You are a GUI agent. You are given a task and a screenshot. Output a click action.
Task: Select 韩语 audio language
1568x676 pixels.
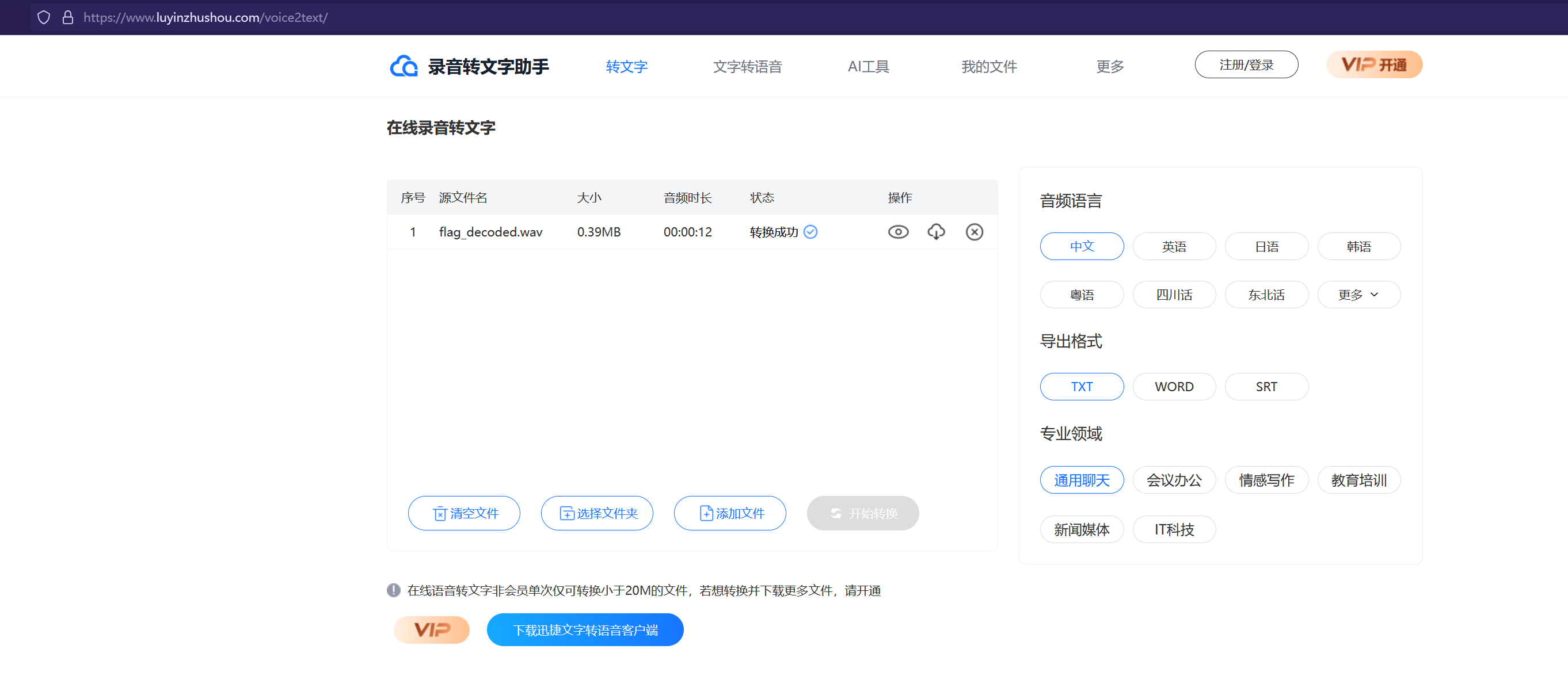[1358, 246]
